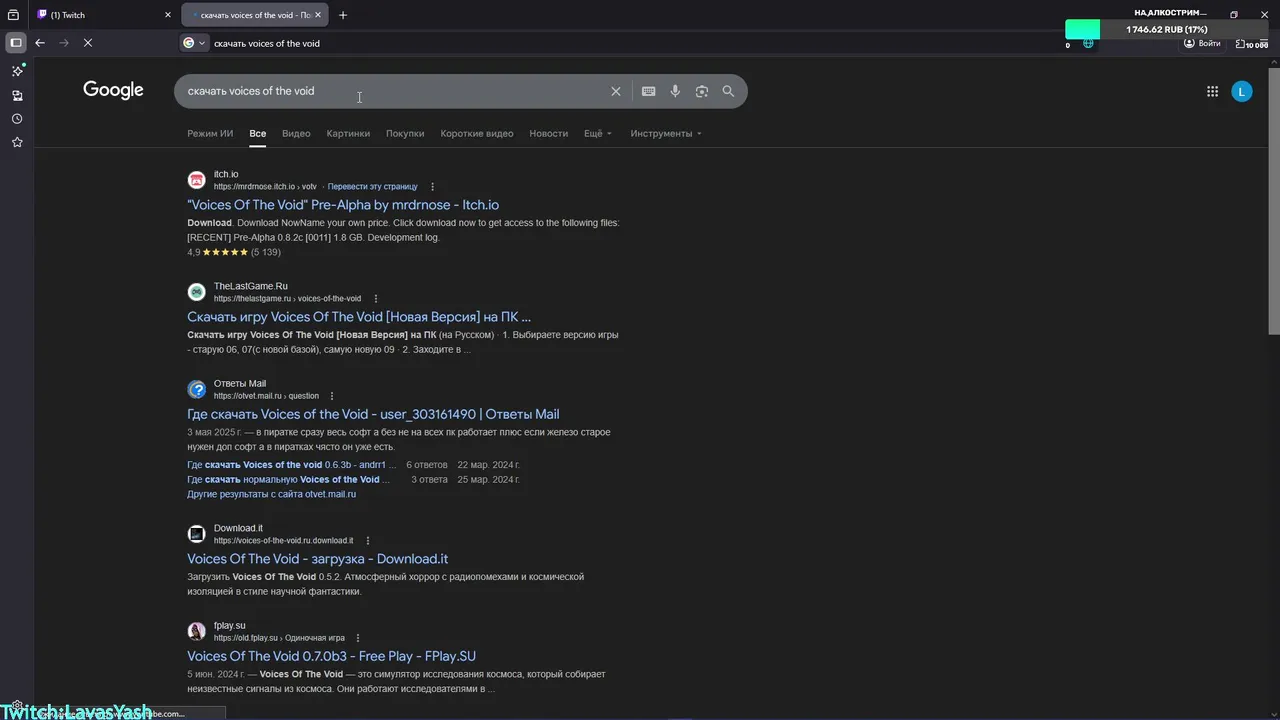Viewport: 1280px width, 720px height.
Task: Open the TheLastGame.Ru Скачать игру result
Action: 359,317
